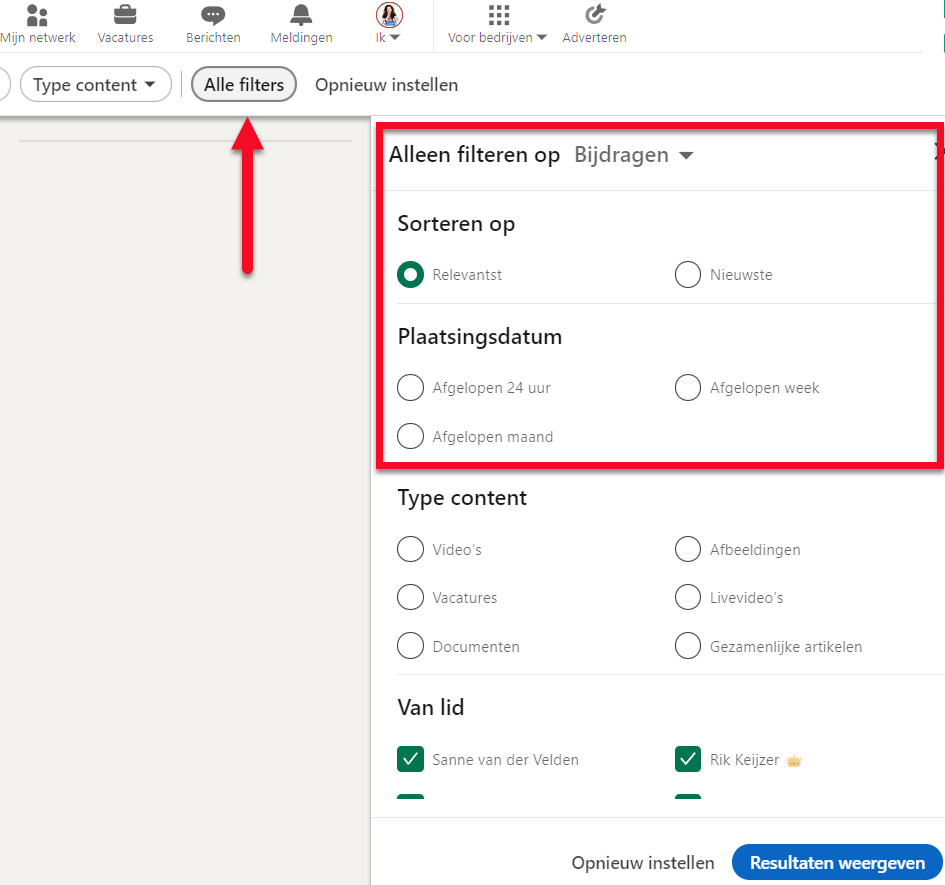The height and width of the screenshot is (885, 945).
Task: Open the Type content filter dropdown
Action: coord(95,84)
